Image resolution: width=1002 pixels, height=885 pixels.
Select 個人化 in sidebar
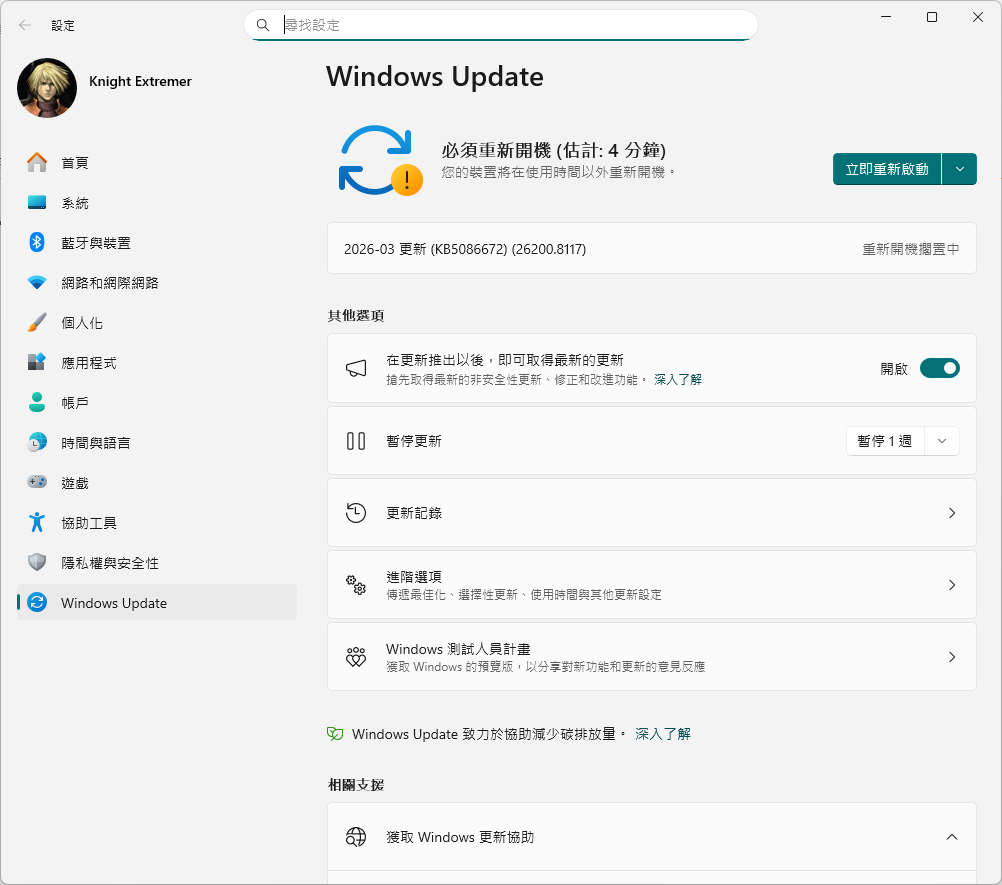pyautogui.click(x=157, y=323)
